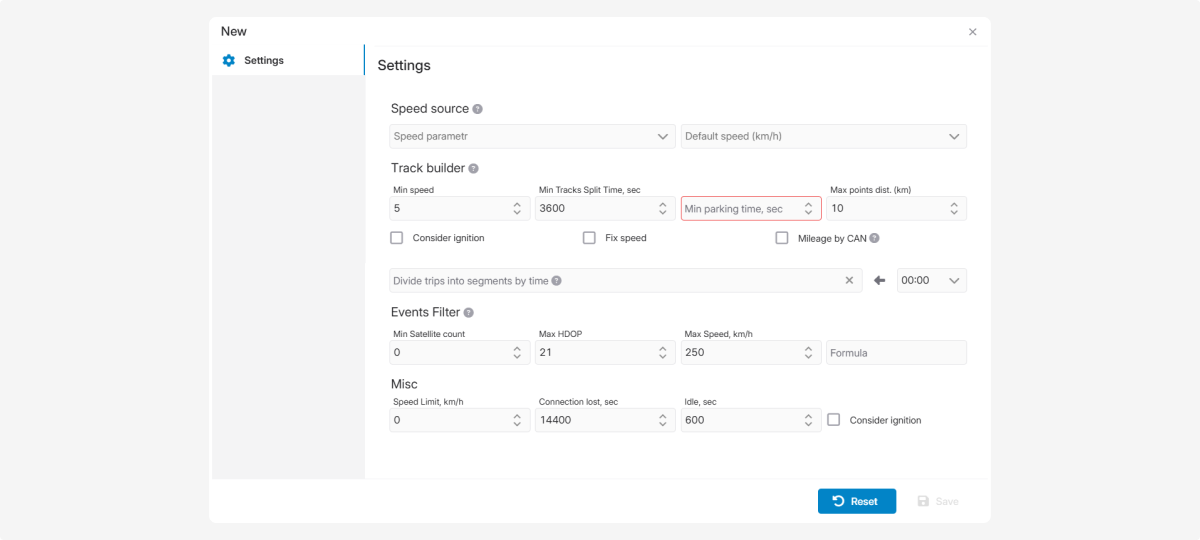Toggle the Fix speed checkbox
Image resolution: width=1200 pixels, height=540 pixels.
[590, 238]
